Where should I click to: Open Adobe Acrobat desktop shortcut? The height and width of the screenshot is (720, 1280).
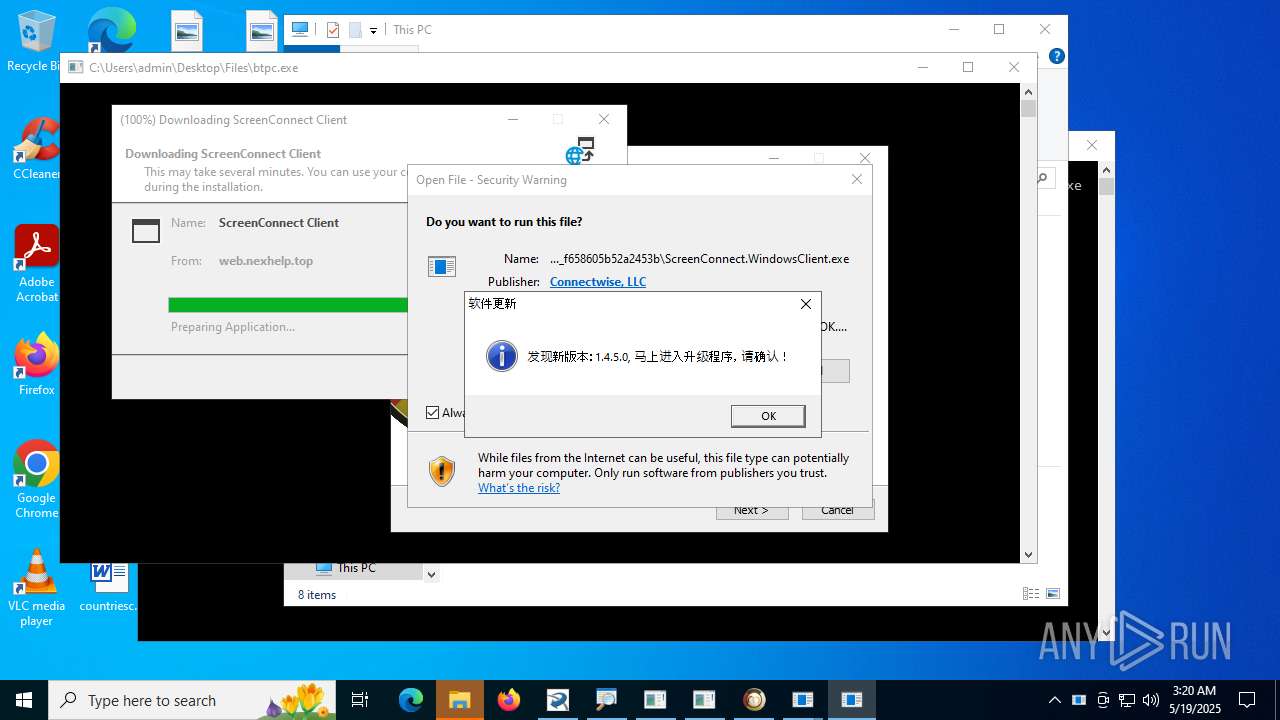point(36,264)
